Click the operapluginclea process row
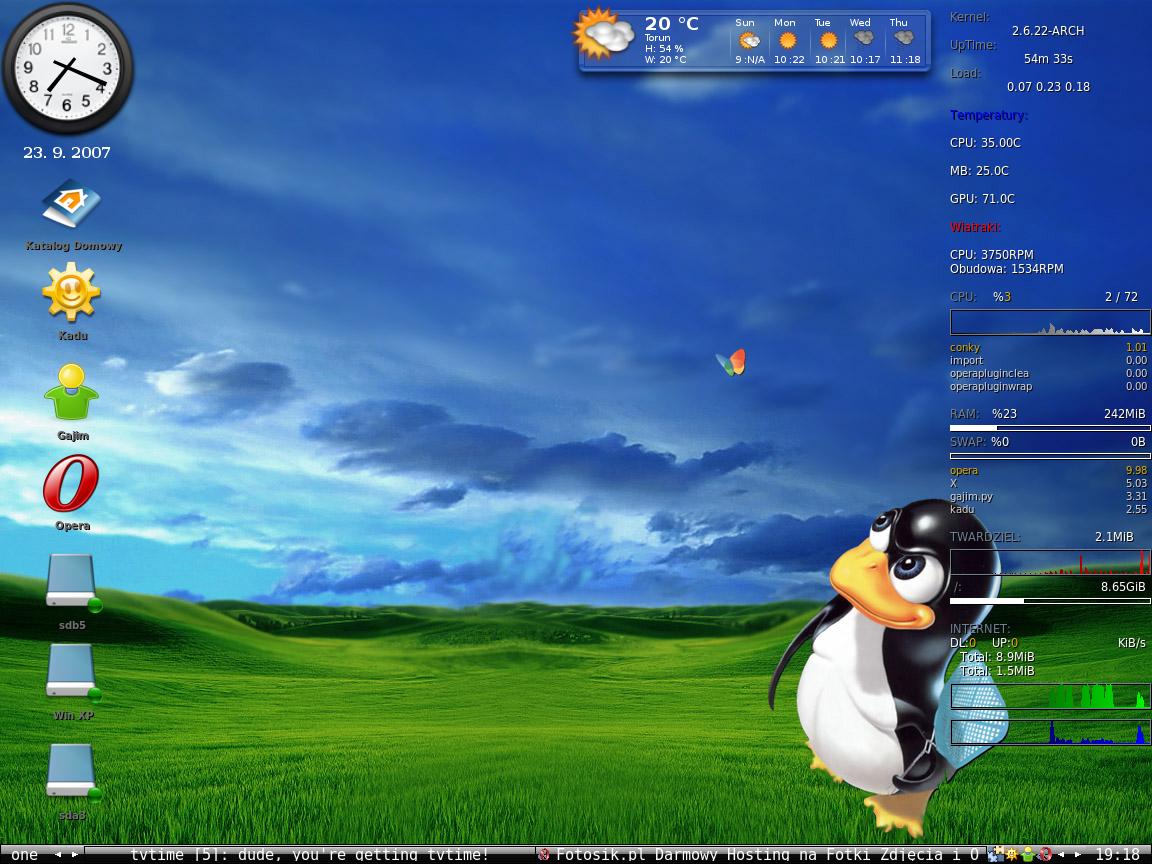 coord(1048,373)
